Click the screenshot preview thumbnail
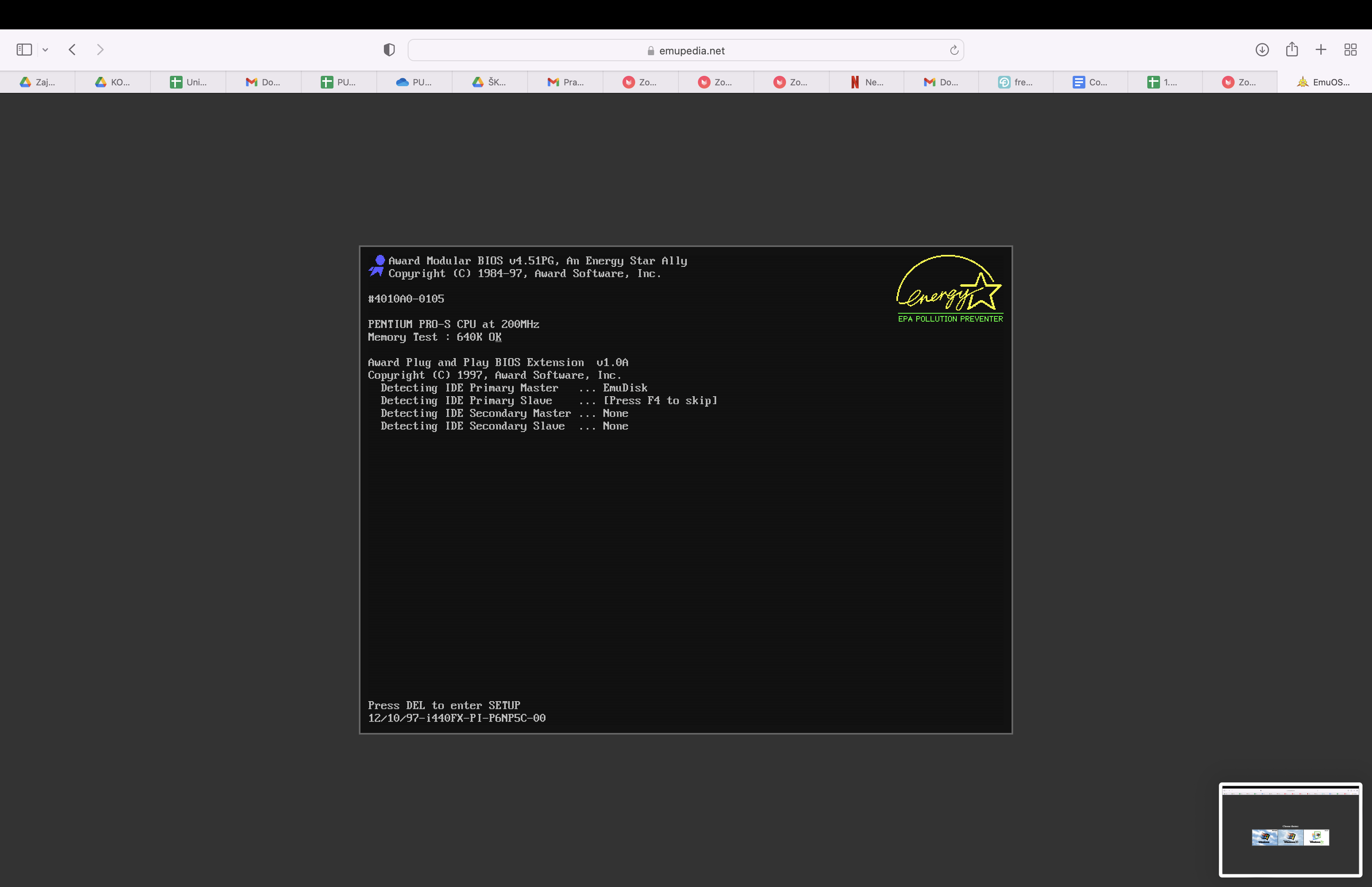This screenshot has height=887, width=1372. 1290,829
